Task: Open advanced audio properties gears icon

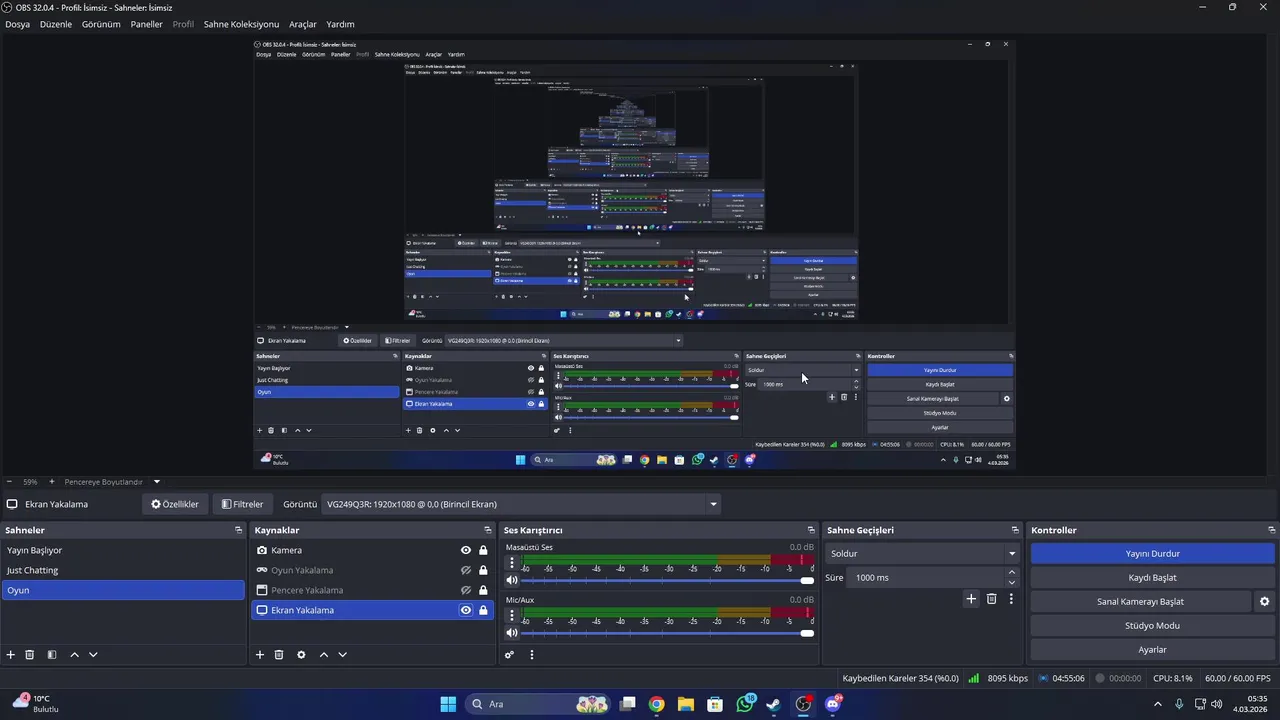Action: tap(510, 655)
